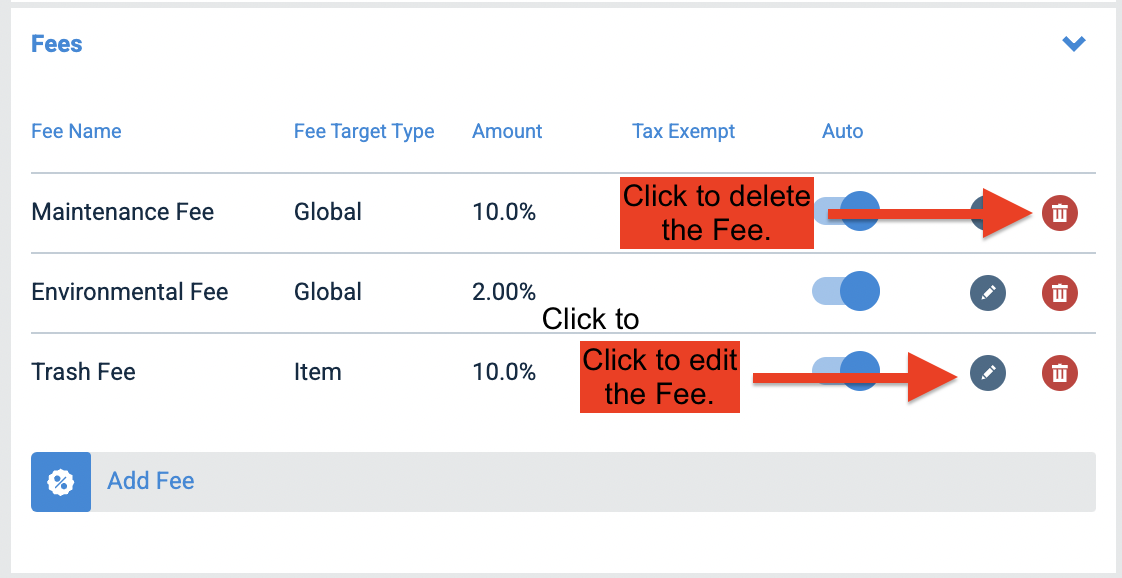
Task: Click the Amount column header
Action: click(507, 132)
